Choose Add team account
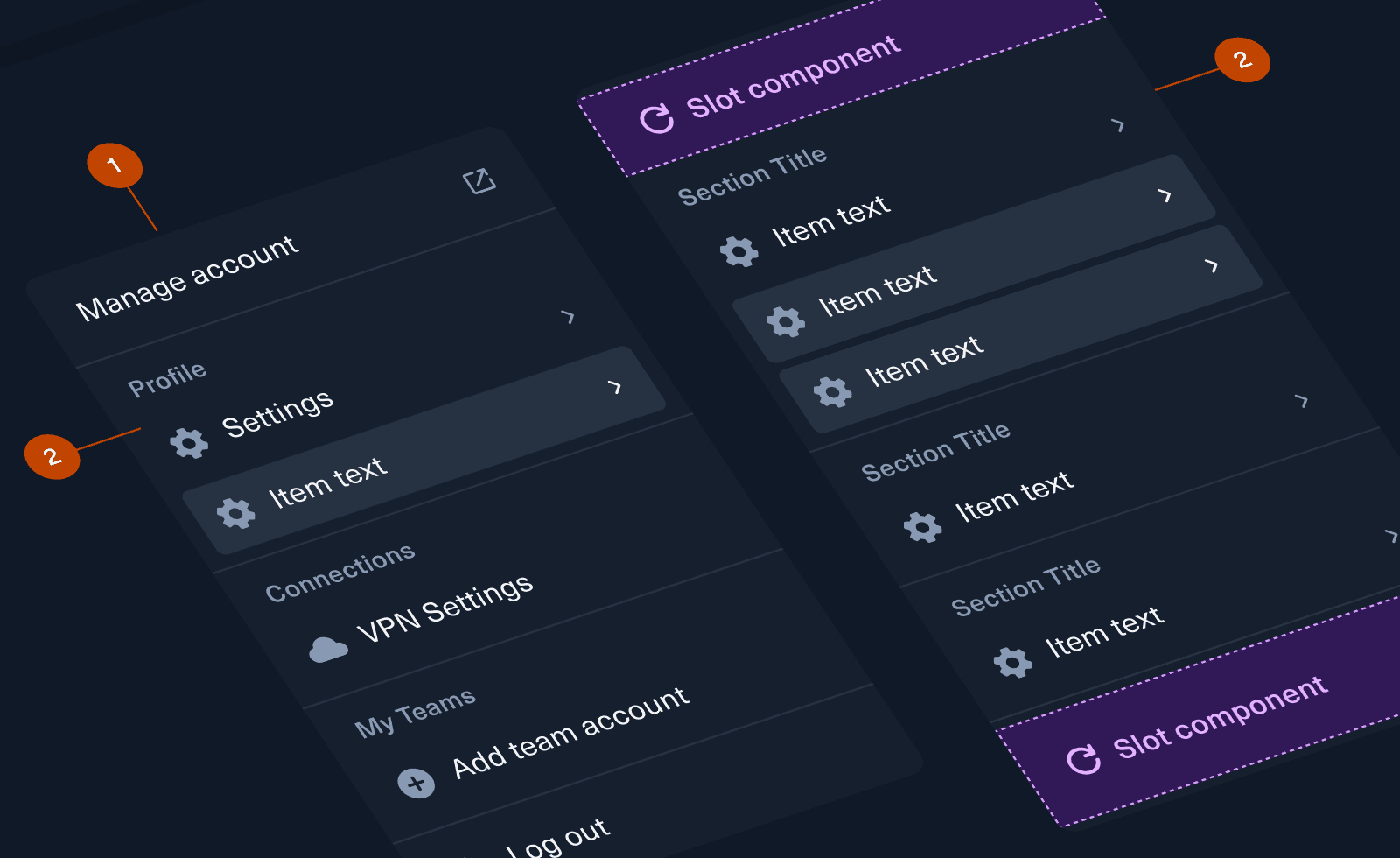 coord(570,732)
